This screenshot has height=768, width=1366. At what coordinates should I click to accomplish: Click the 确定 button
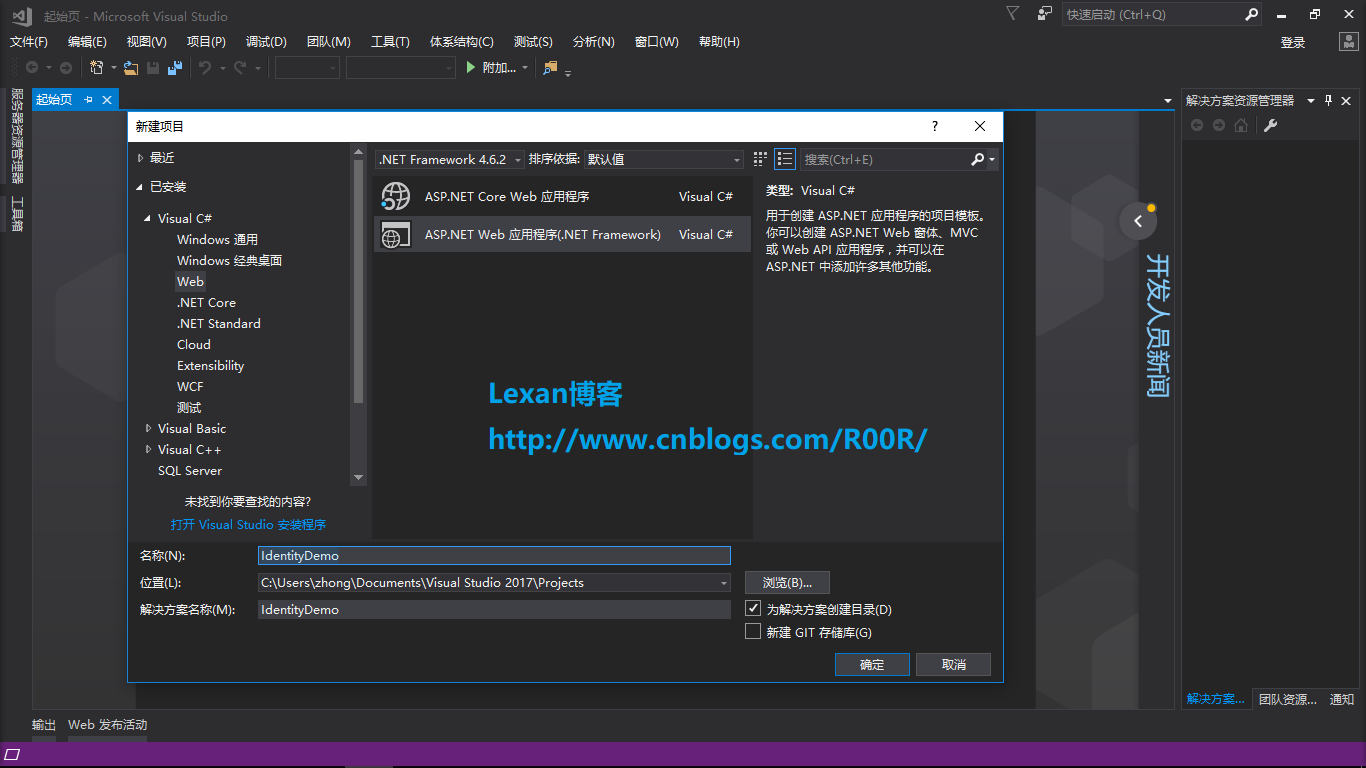coord(872,664)
